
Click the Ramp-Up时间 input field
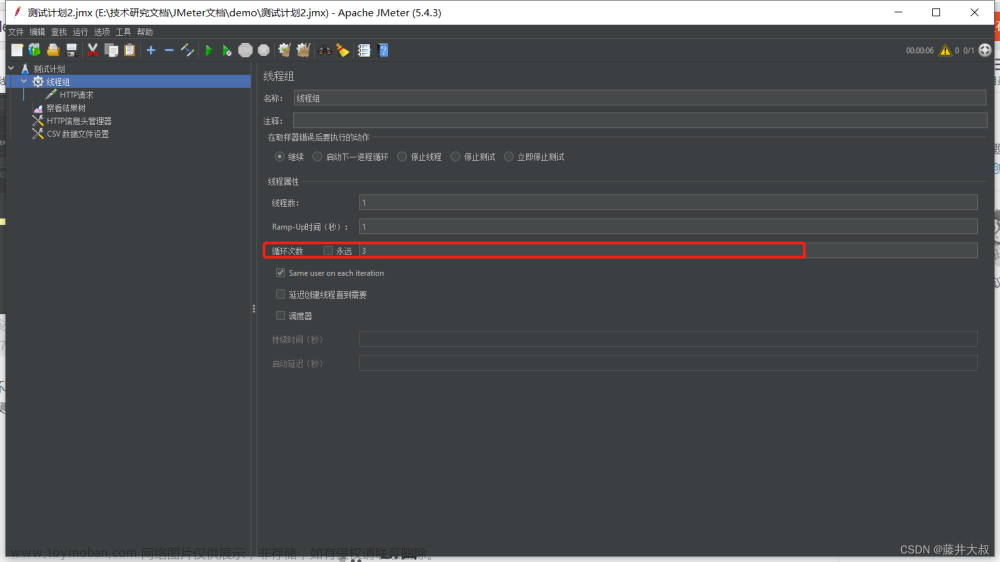tap(668, 226)
